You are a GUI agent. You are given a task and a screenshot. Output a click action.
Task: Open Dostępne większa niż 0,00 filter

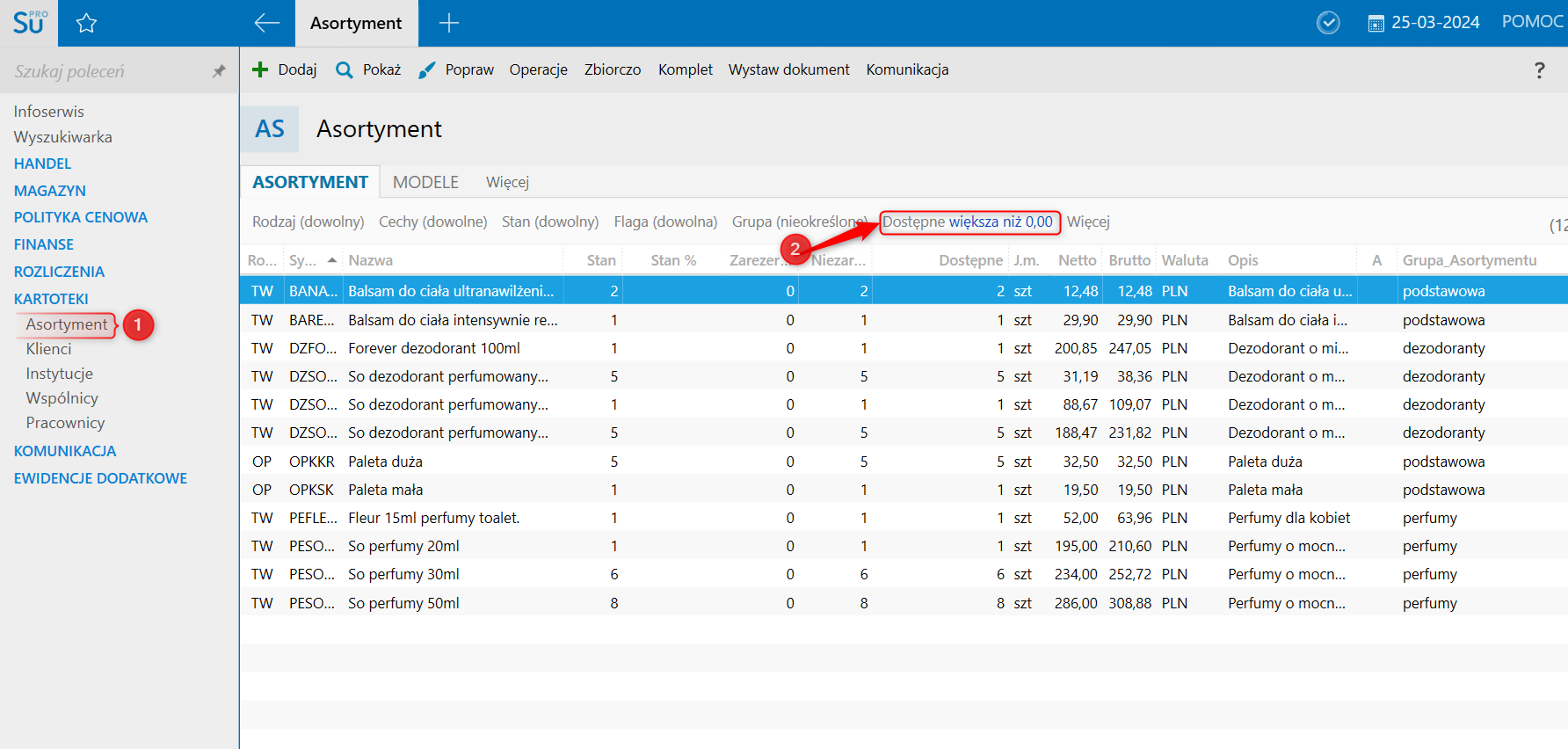click(x=968, y=222)
